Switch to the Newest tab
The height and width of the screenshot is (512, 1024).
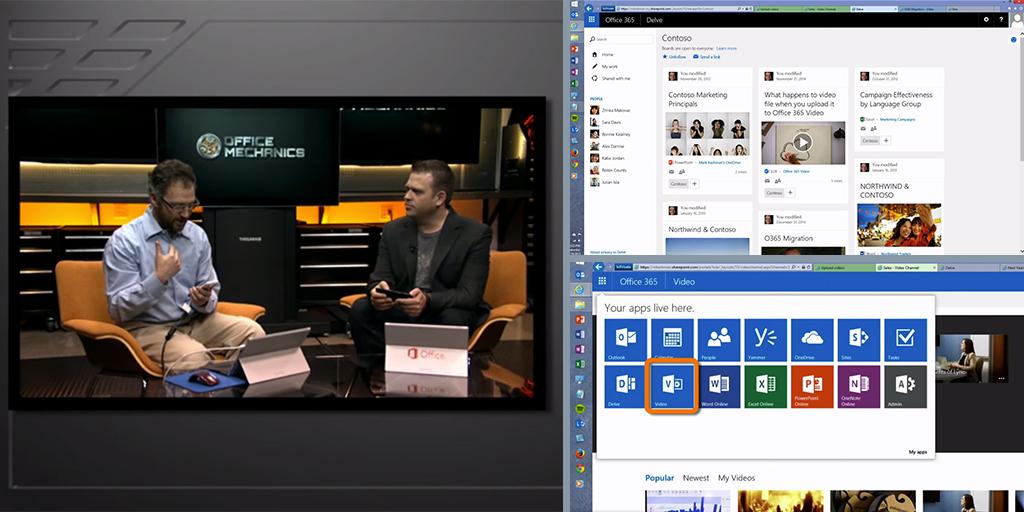(x=696, y=478)
